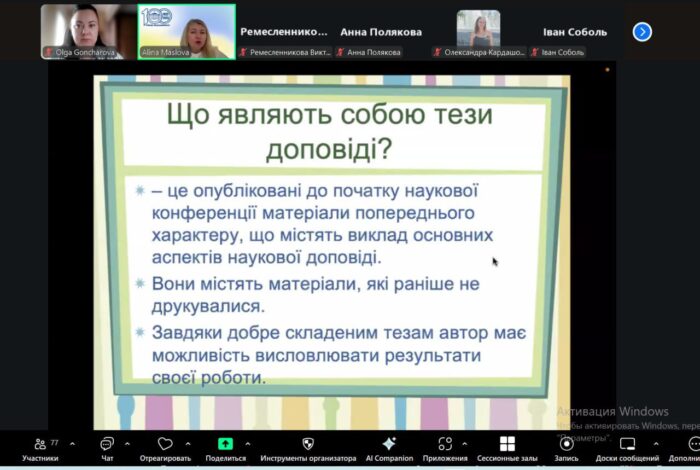
Task: Select Alina Maslova's active speaker video
Action: [x=186, y=31]
